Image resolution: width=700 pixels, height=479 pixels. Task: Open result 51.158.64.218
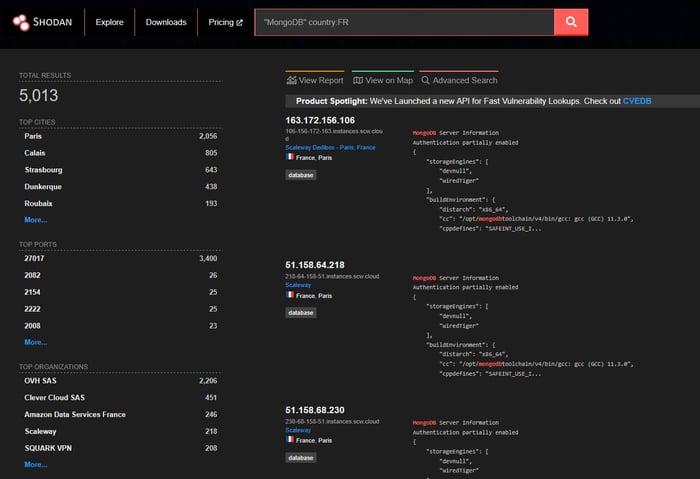315,265
